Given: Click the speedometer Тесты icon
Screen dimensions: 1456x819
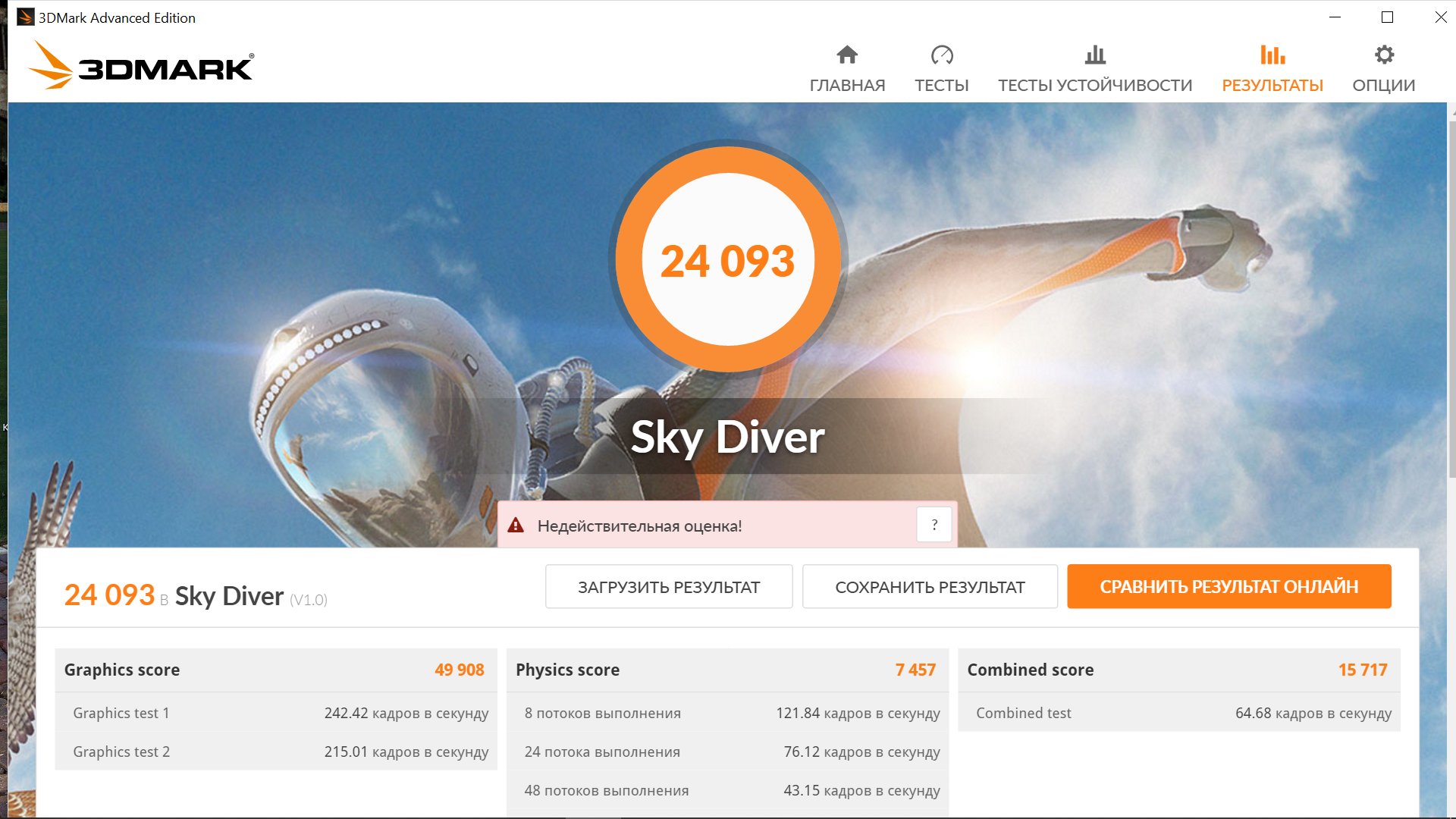Looking at the screenshot, I should point(941,55).
